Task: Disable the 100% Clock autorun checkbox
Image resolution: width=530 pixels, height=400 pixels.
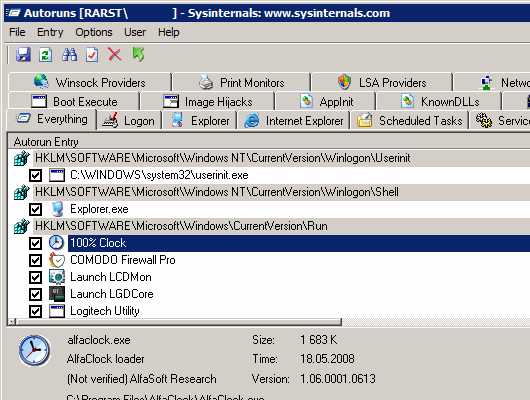Action: click(35, 243)
